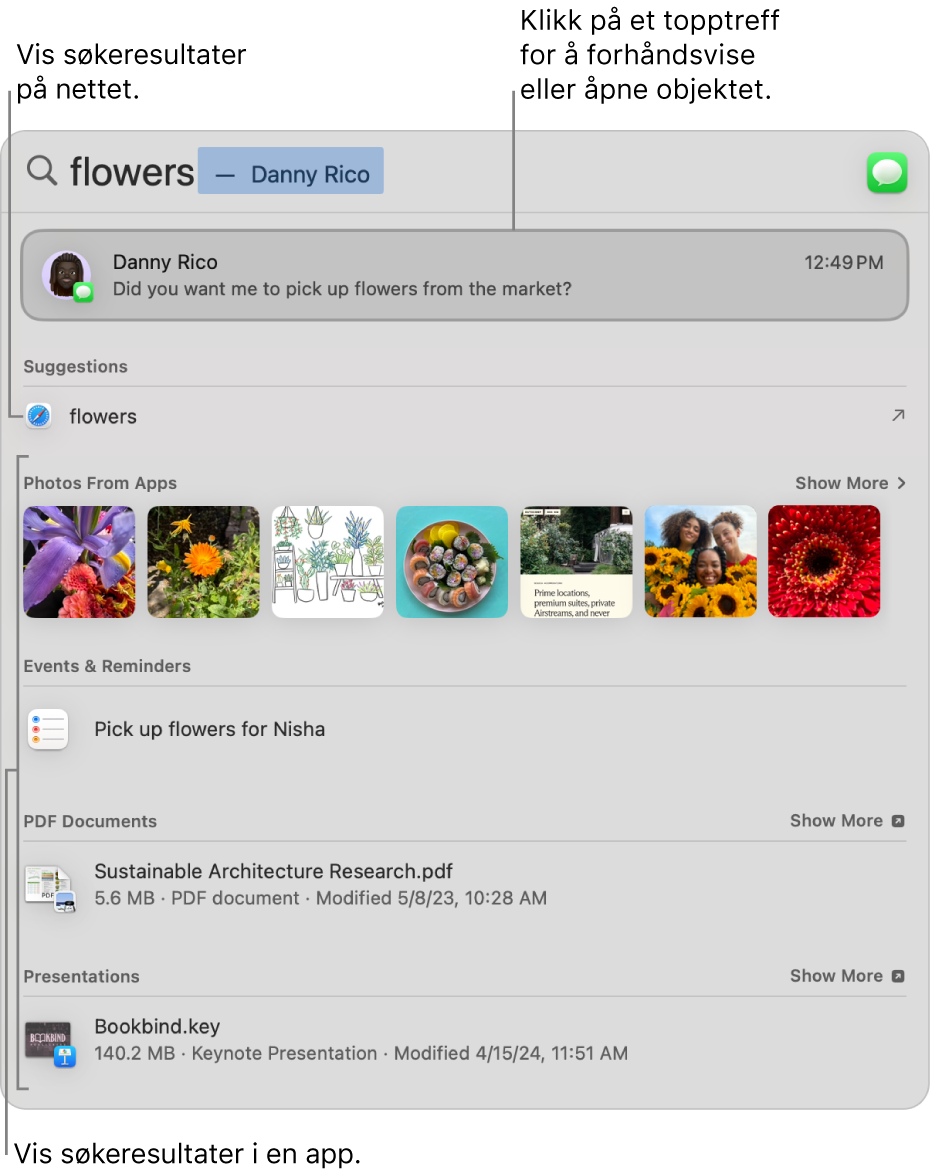Click the Reminders icon beside Pick up flowers for Nisha
The height and width of the screenshot is (1176, 931).
pyautogui.click(x=48, y=729)
